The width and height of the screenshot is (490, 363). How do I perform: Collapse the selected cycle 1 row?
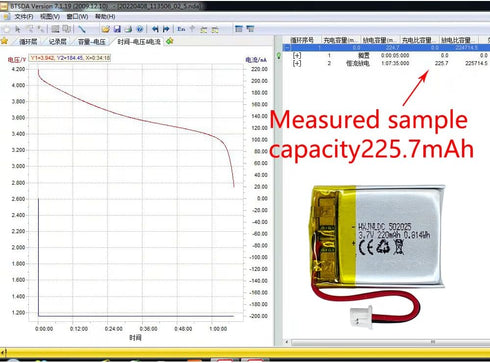pos(287,48)
